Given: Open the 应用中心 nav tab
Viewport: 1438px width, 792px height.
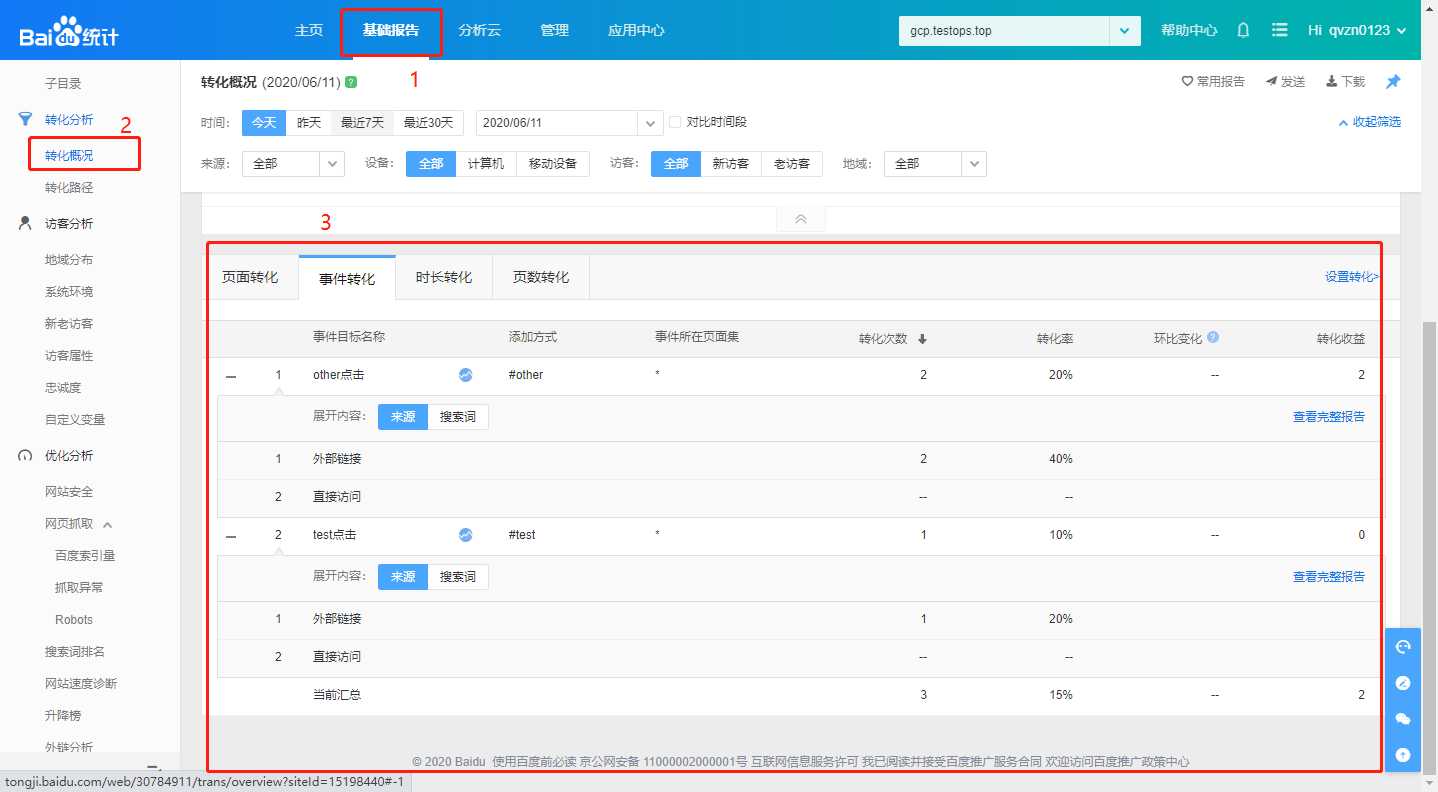Looking at the screenshot, I should (x=636, y=30).
